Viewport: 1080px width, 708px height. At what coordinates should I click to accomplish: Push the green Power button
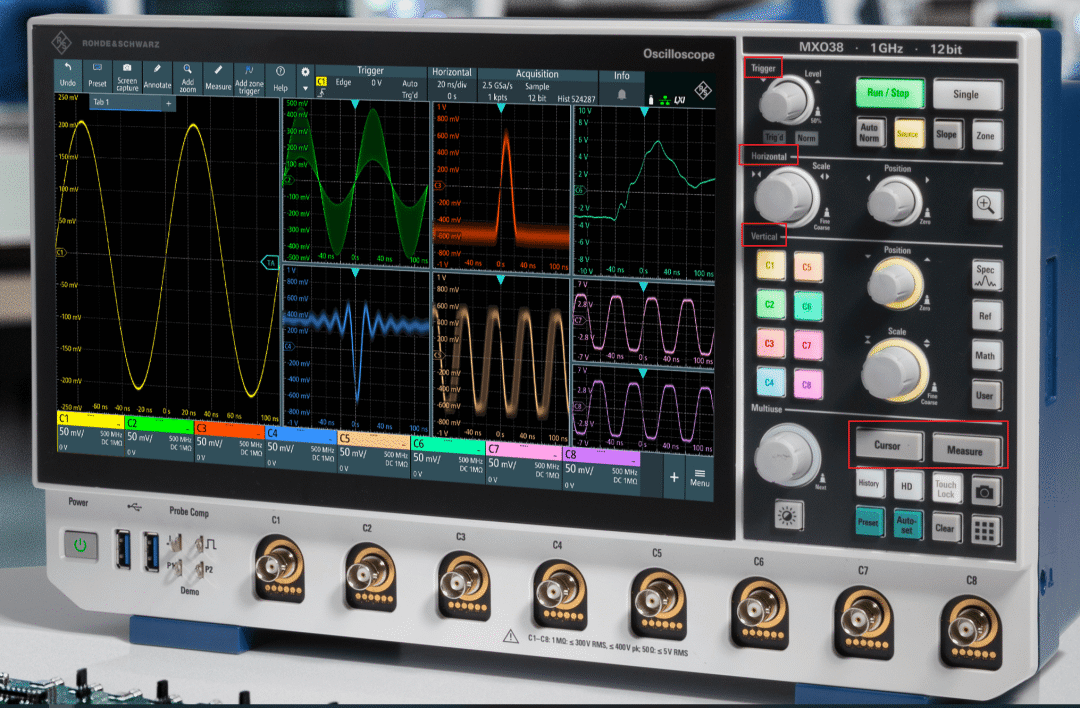tap(81, 546)
